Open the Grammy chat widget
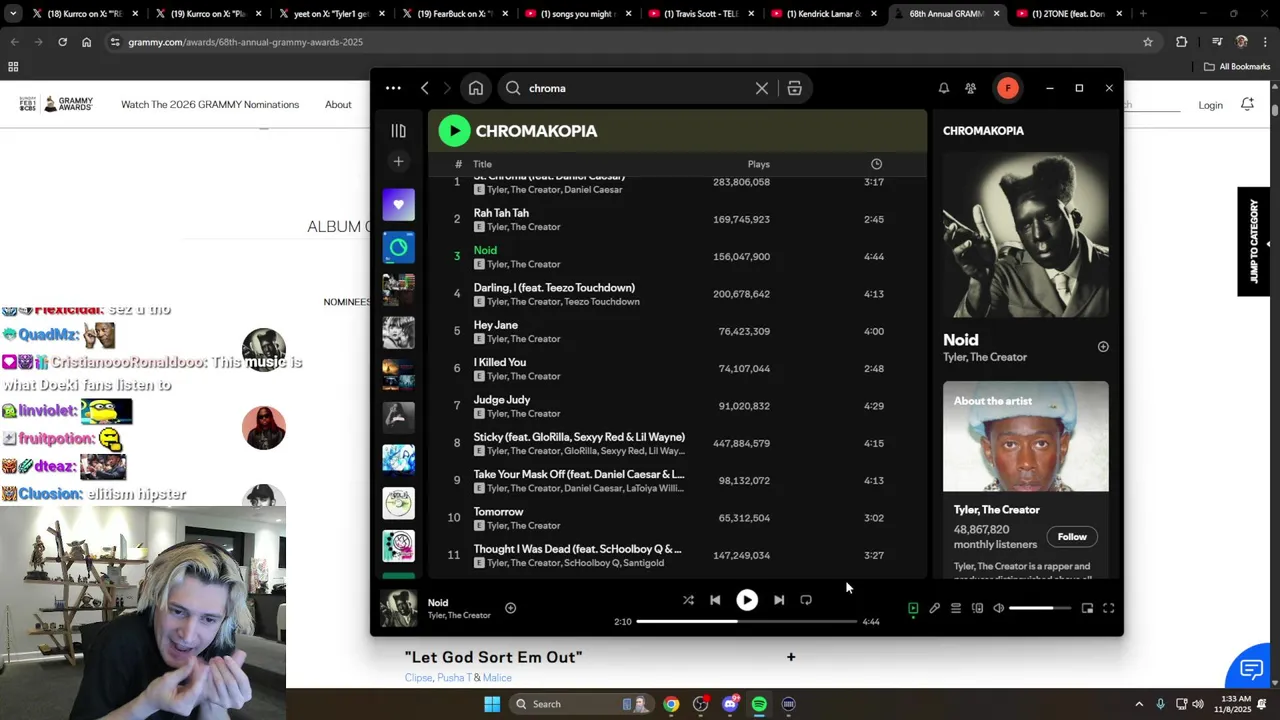 point(1251,669)
